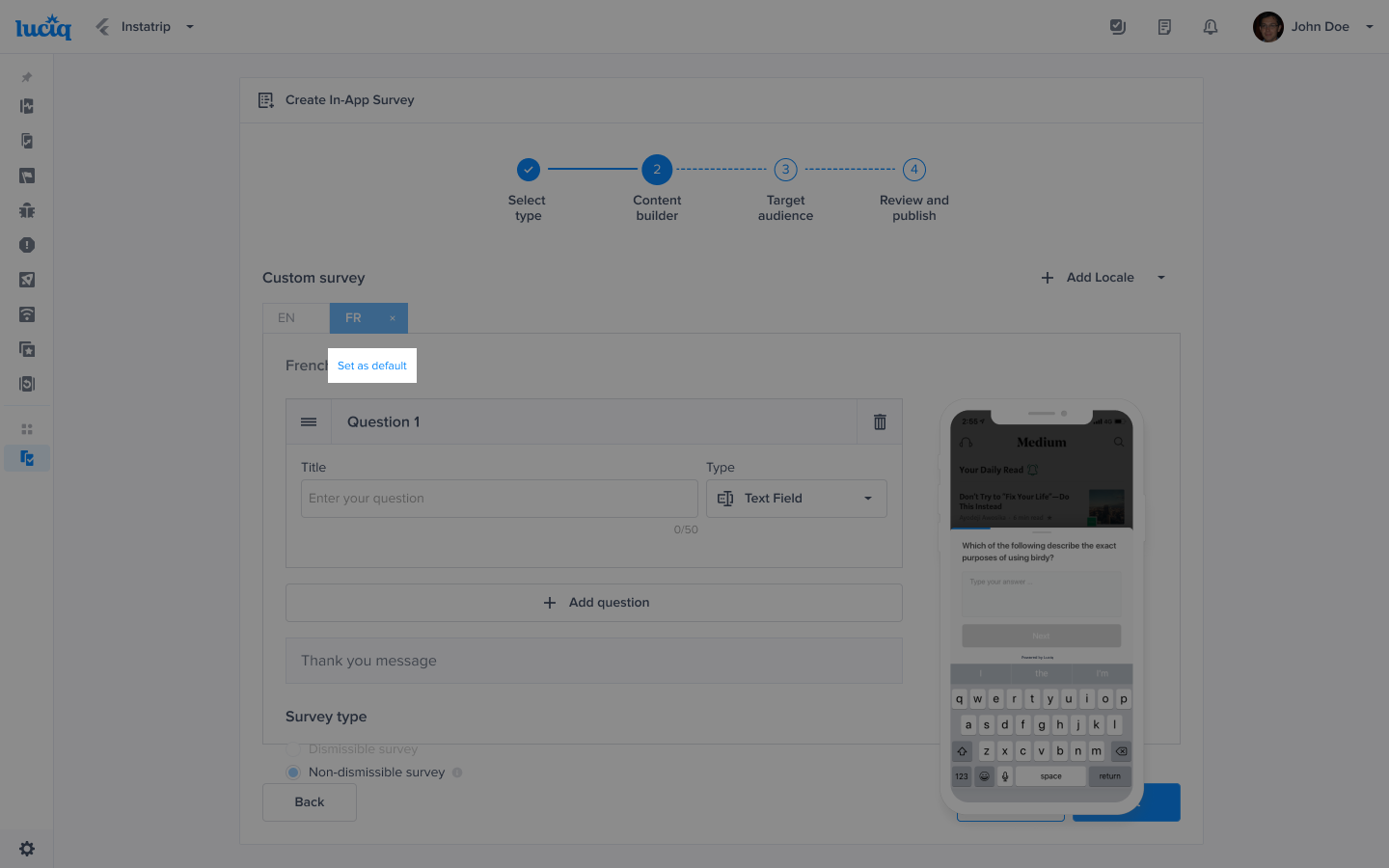Screen dimensions: 1389x868
Task: Open the exclamation alert sidebar icon
Action: tap(27, 245)
